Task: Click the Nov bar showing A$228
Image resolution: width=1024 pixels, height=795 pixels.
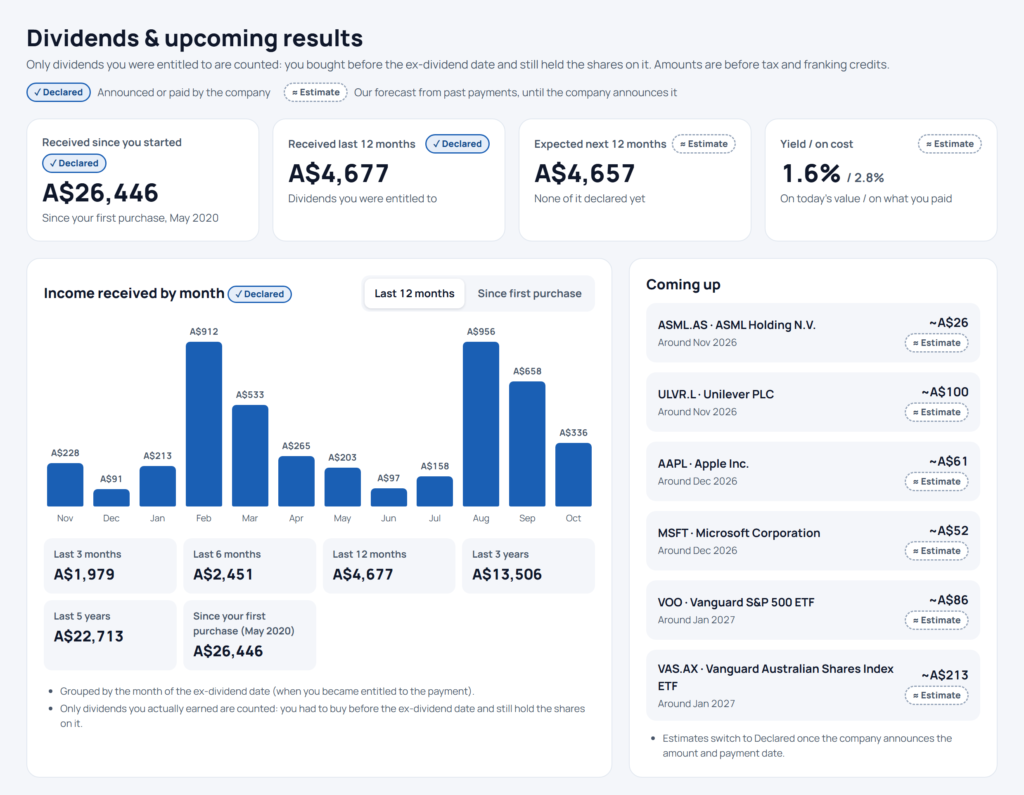Action: point(65,485)
